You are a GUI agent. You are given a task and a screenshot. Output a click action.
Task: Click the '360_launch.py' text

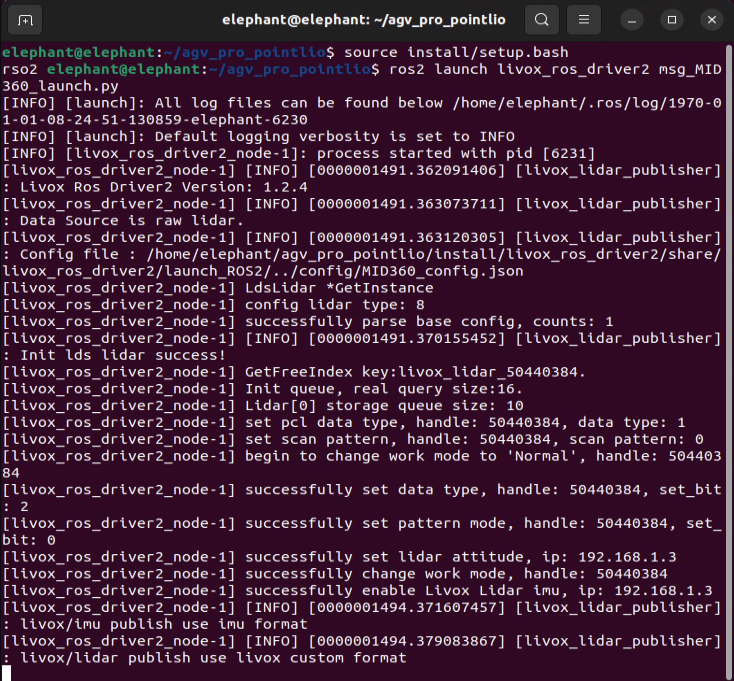pyautogui.click(x=60, y=86)
